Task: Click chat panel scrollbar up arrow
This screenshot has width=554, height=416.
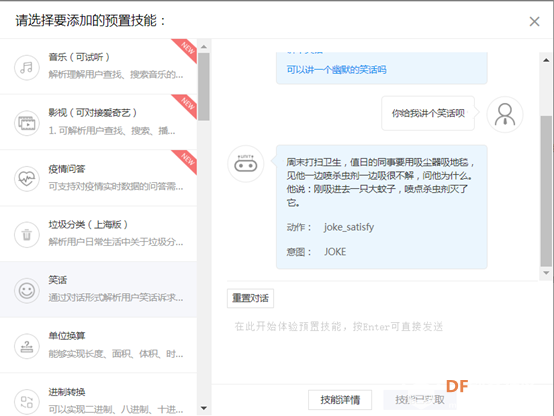Action: (x=546, y=60)
